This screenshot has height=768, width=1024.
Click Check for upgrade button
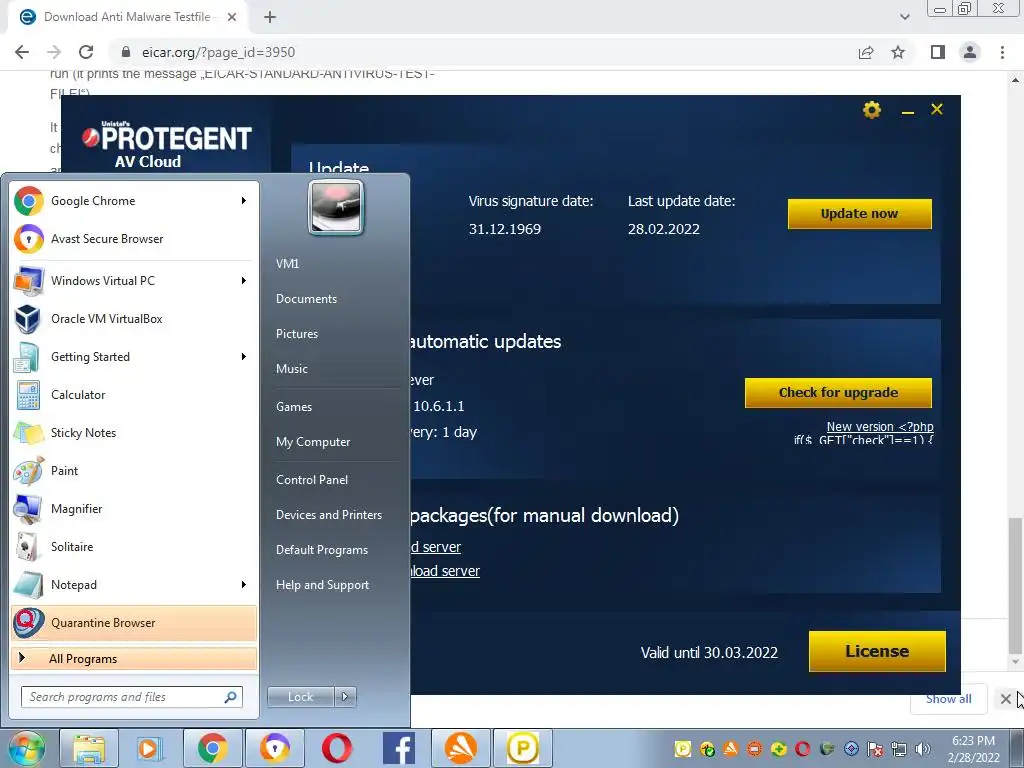coord(839,392)
